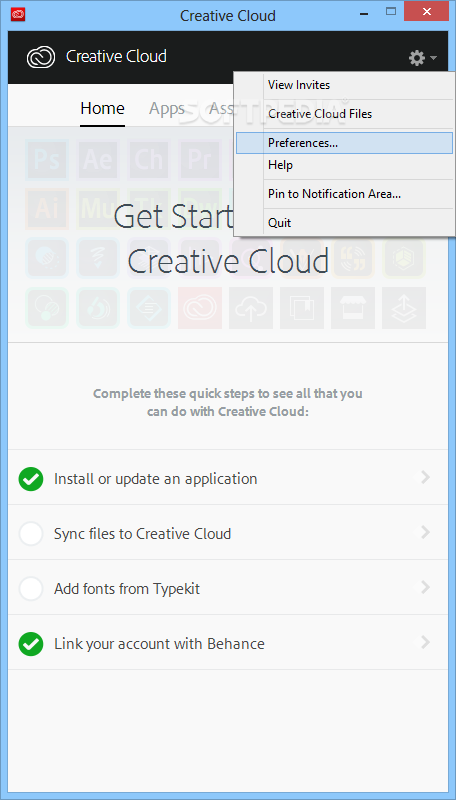Click the 'Creative Cloud' window title text

(x=227, y=15)
